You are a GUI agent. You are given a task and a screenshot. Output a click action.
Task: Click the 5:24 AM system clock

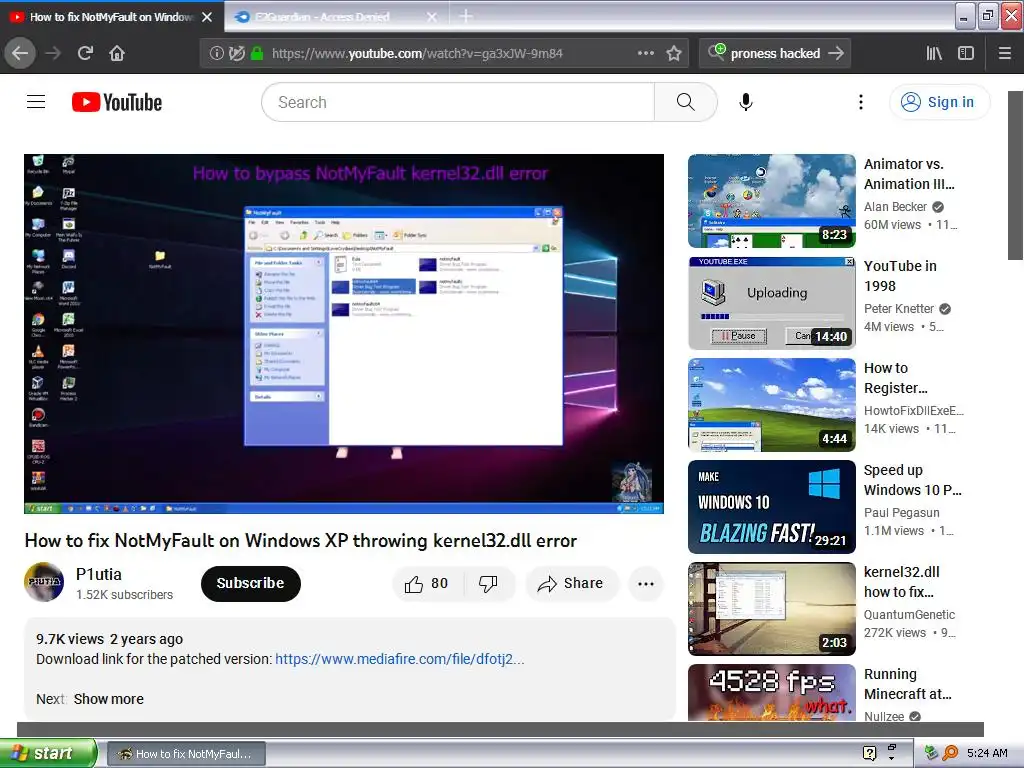pos(987,753)
